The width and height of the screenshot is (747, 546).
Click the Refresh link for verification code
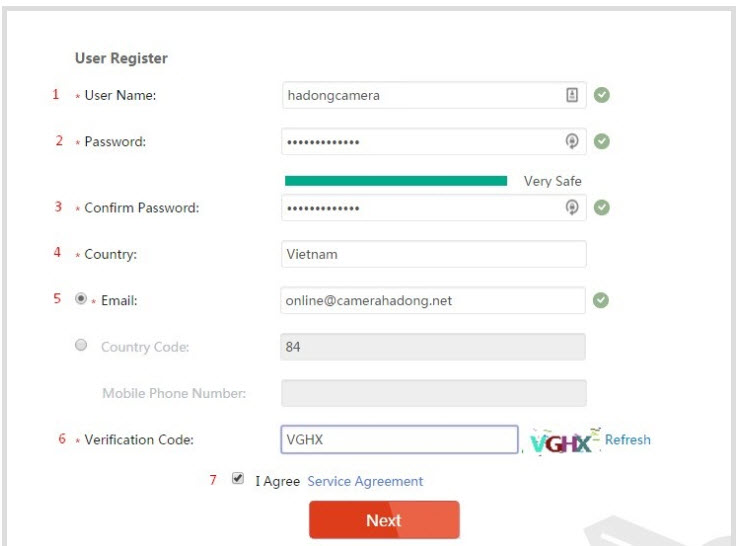(x=627, y=440)
